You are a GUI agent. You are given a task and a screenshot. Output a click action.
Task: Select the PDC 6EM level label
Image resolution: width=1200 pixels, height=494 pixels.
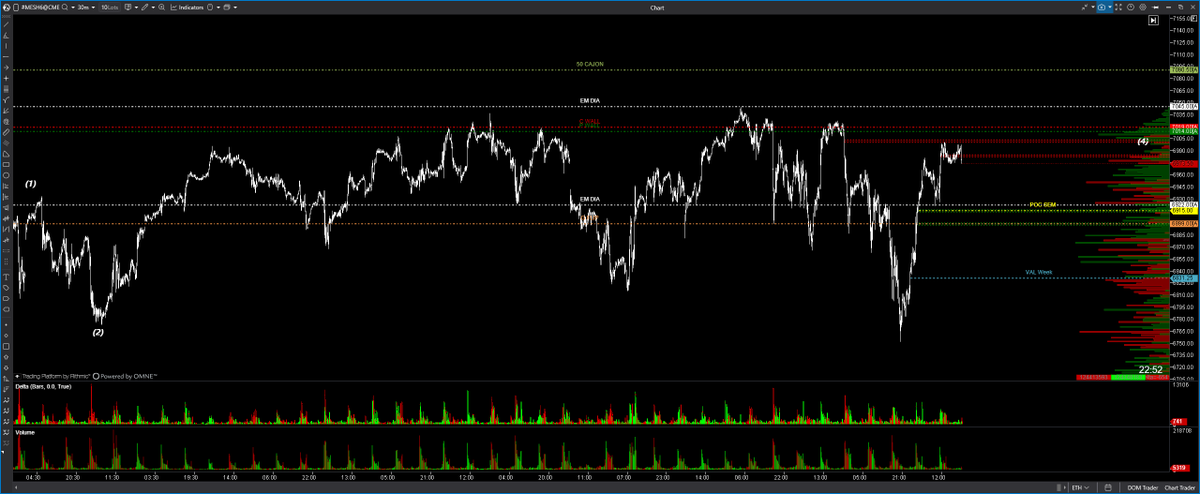1043,204
